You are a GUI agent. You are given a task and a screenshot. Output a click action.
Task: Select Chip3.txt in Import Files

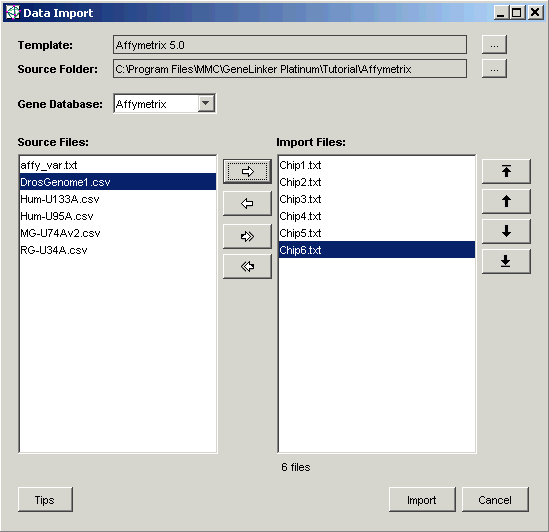click(377, 199)
